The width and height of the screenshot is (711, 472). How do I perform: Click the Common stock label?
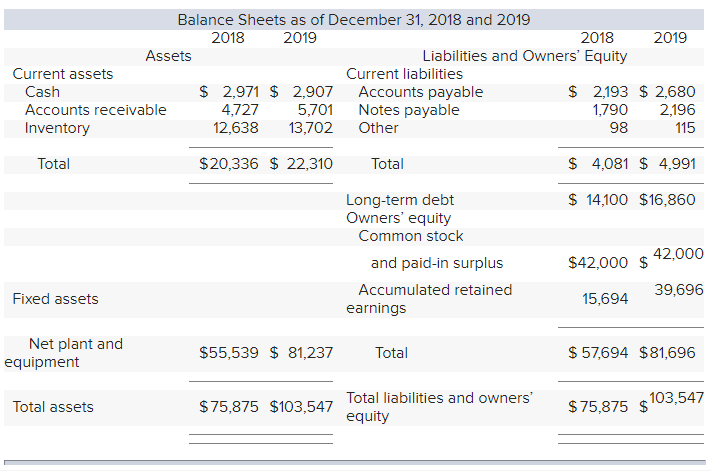coord(411,236)
